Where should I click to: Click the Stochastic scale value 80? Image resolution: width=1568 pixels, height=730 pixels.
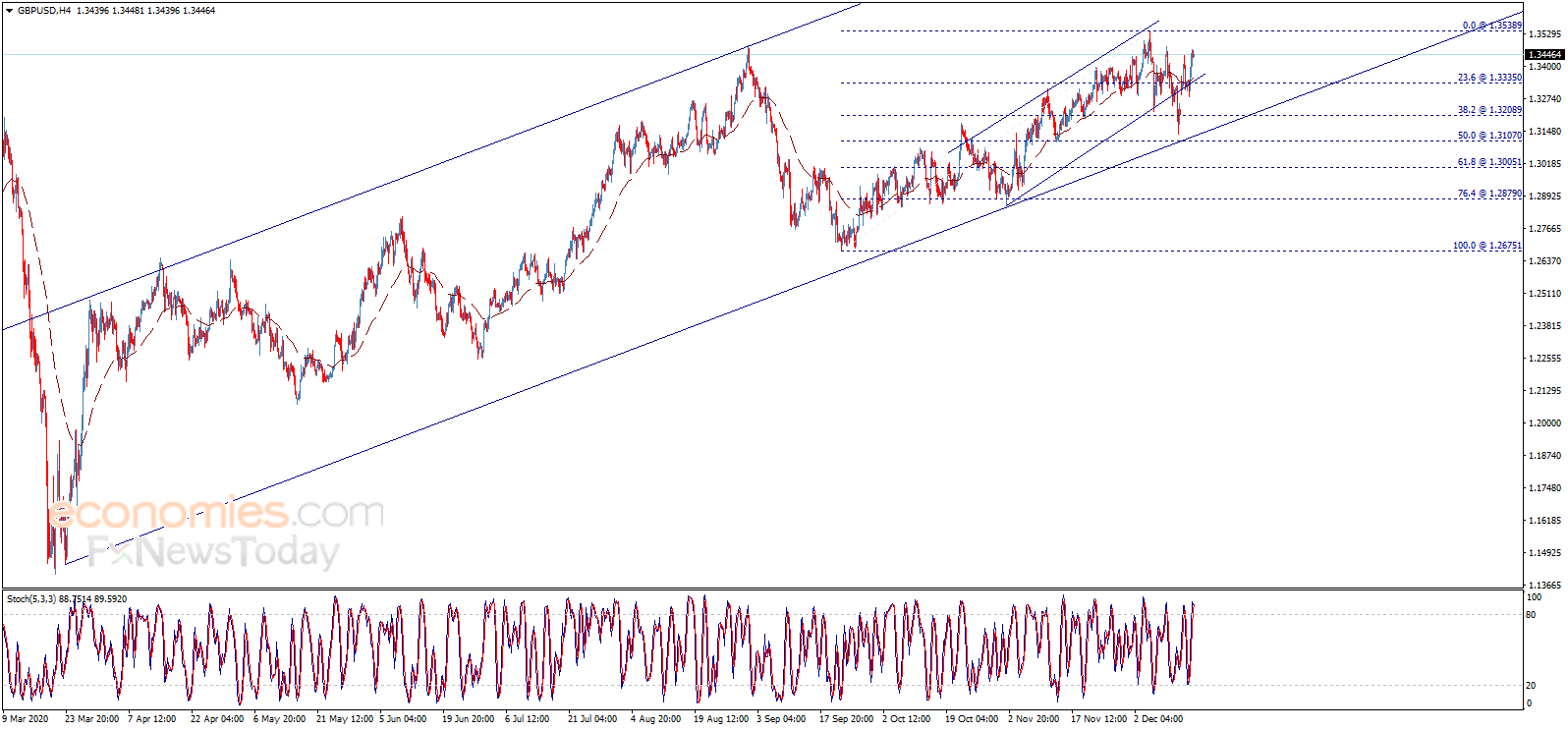1531,615
